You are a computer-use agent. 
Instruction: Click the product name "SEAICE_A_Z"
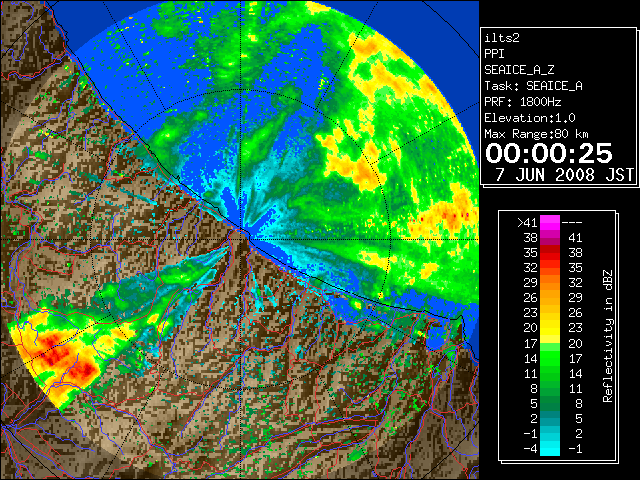coord(519,70)
